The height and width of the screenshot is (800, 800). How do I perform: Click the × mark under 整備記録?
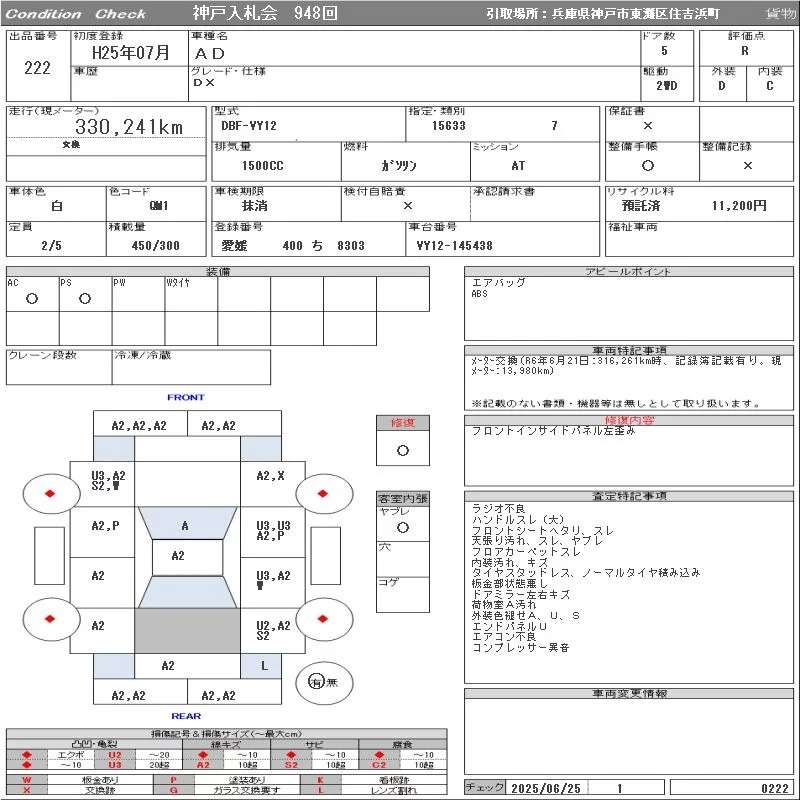click(x=747, y=165)
